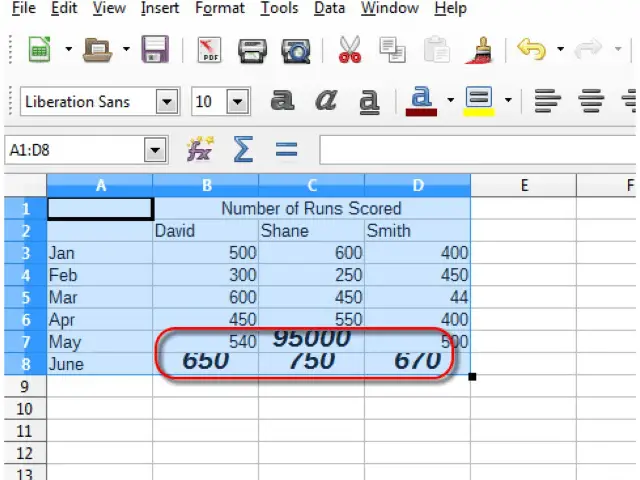Open the Data menu

point(329,8)
